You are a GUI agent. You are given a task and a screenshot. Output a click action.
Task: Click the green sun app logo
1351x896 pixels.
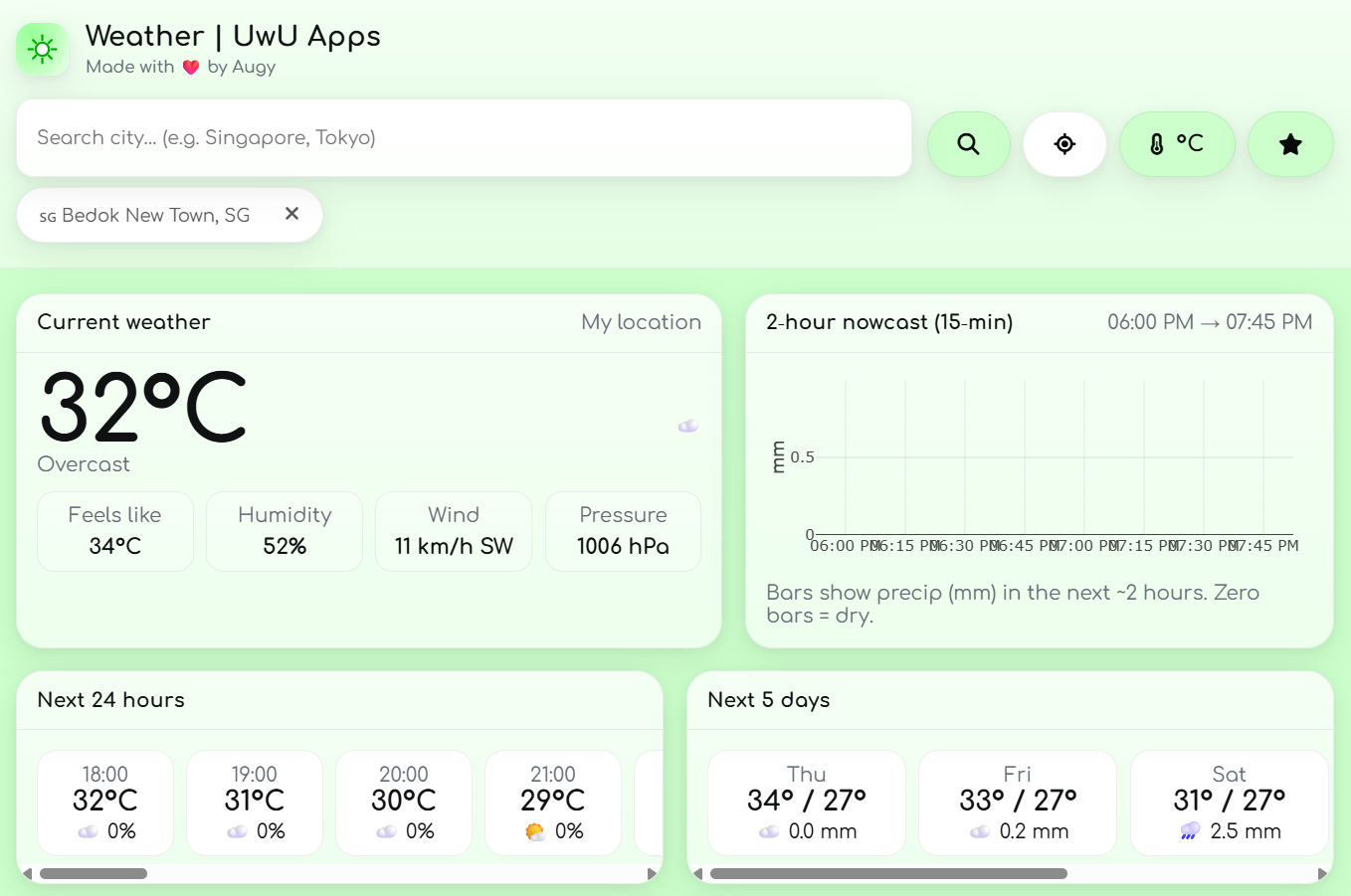42,49
